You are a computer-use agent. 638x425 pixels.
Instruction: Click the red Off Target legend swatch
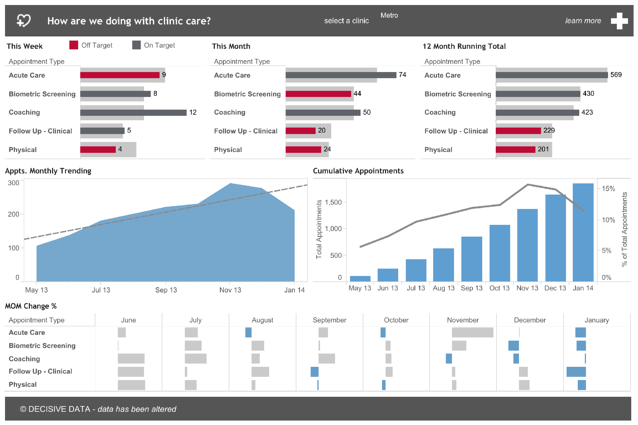click(x=73, y=45)
